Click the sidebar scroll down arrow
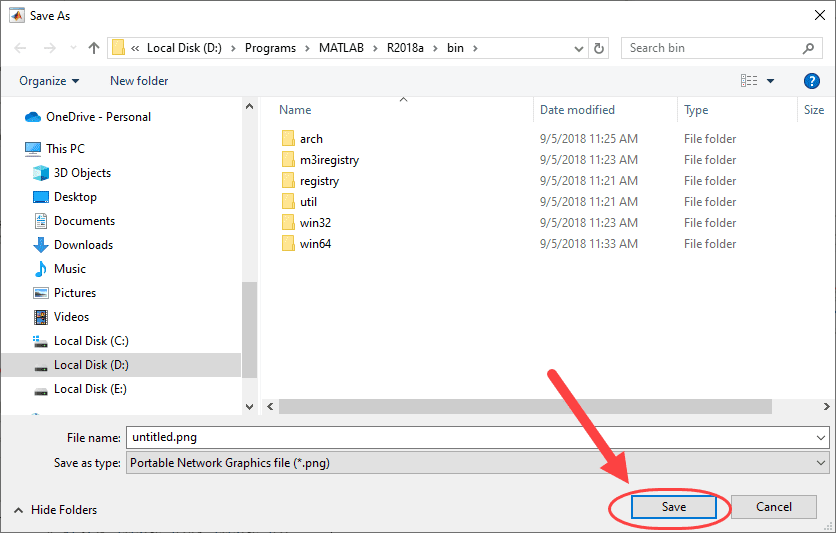This screenshot has height=533, width=836. 250,407
